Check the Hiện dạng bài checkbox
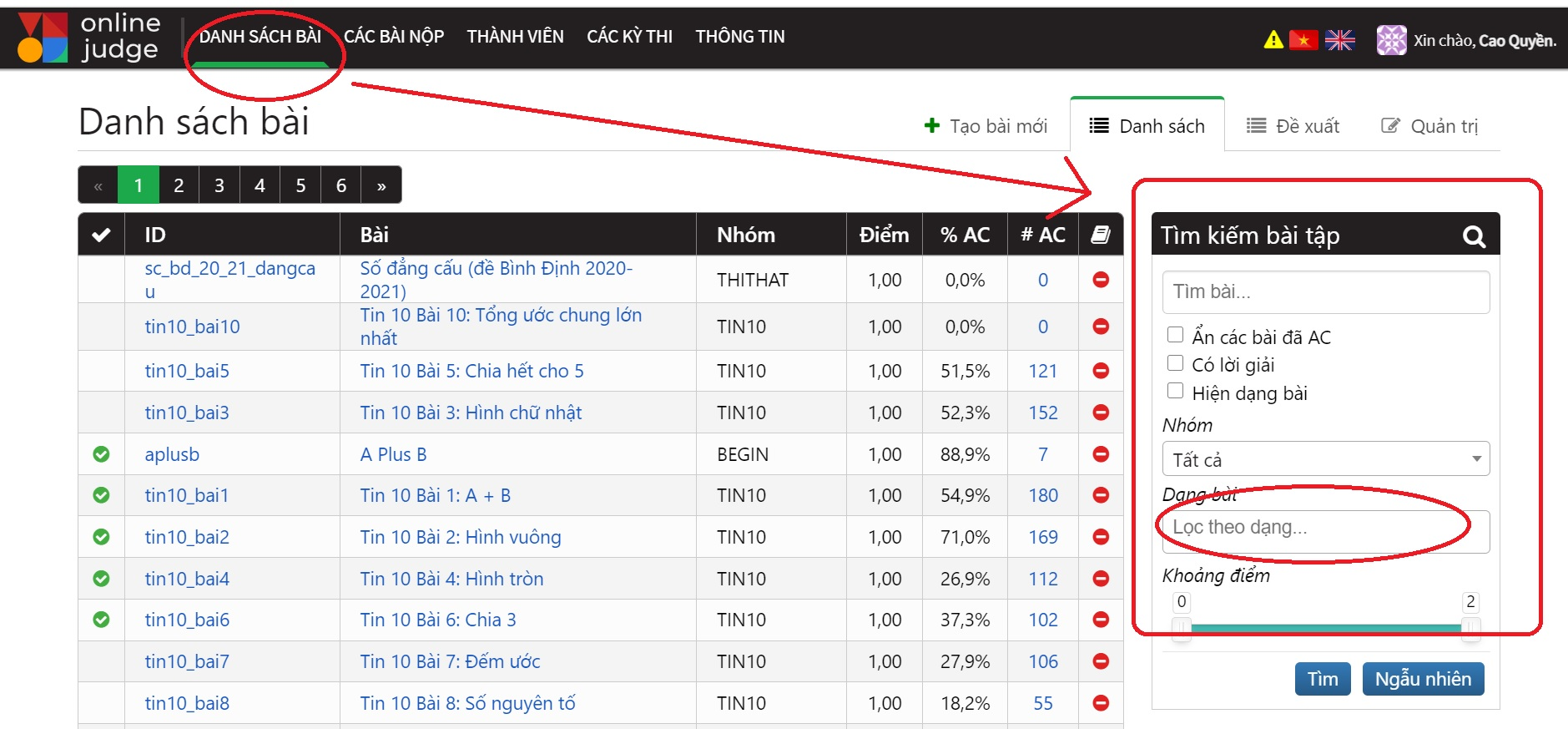The image size is (1568, 729). [x=1175, y=391]
